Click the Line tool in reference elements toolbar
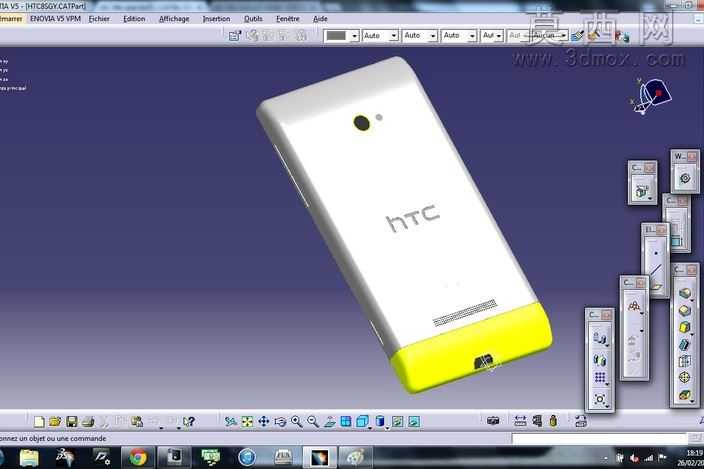Screen dimensions: 704x469 pos(656,270)
